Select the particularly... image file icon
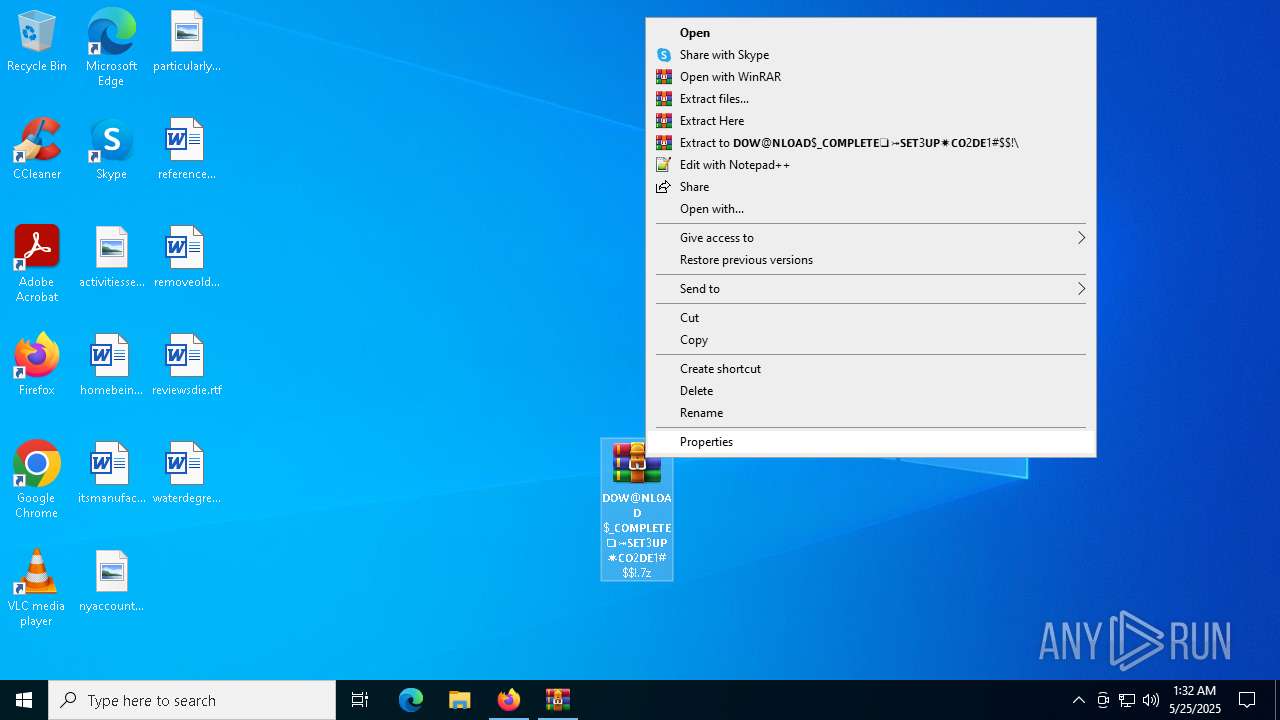 pyautogui.click(x=187, y=43)
